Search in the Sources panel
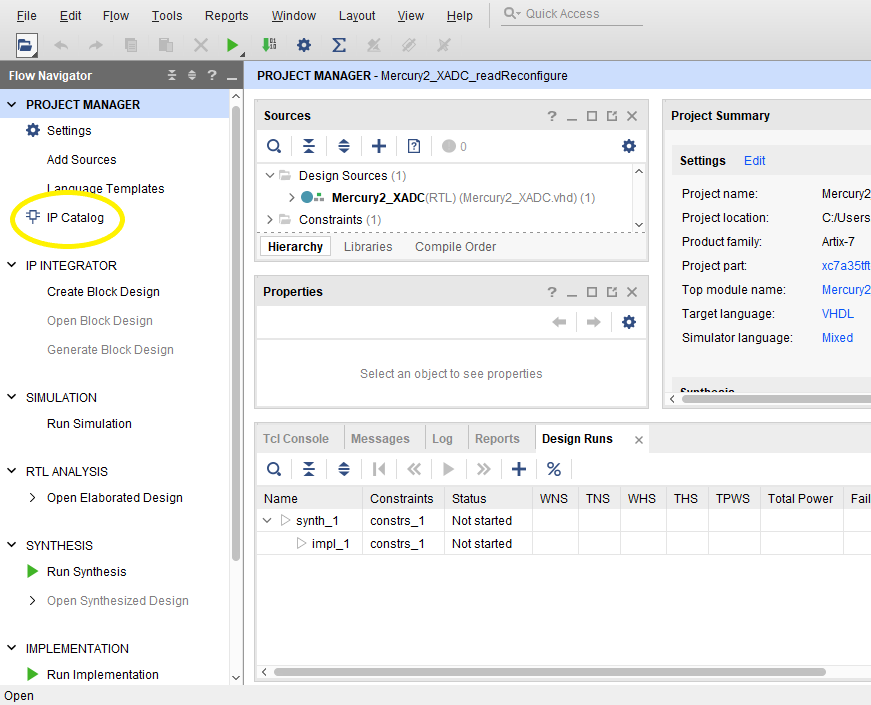 pos(274,146)
